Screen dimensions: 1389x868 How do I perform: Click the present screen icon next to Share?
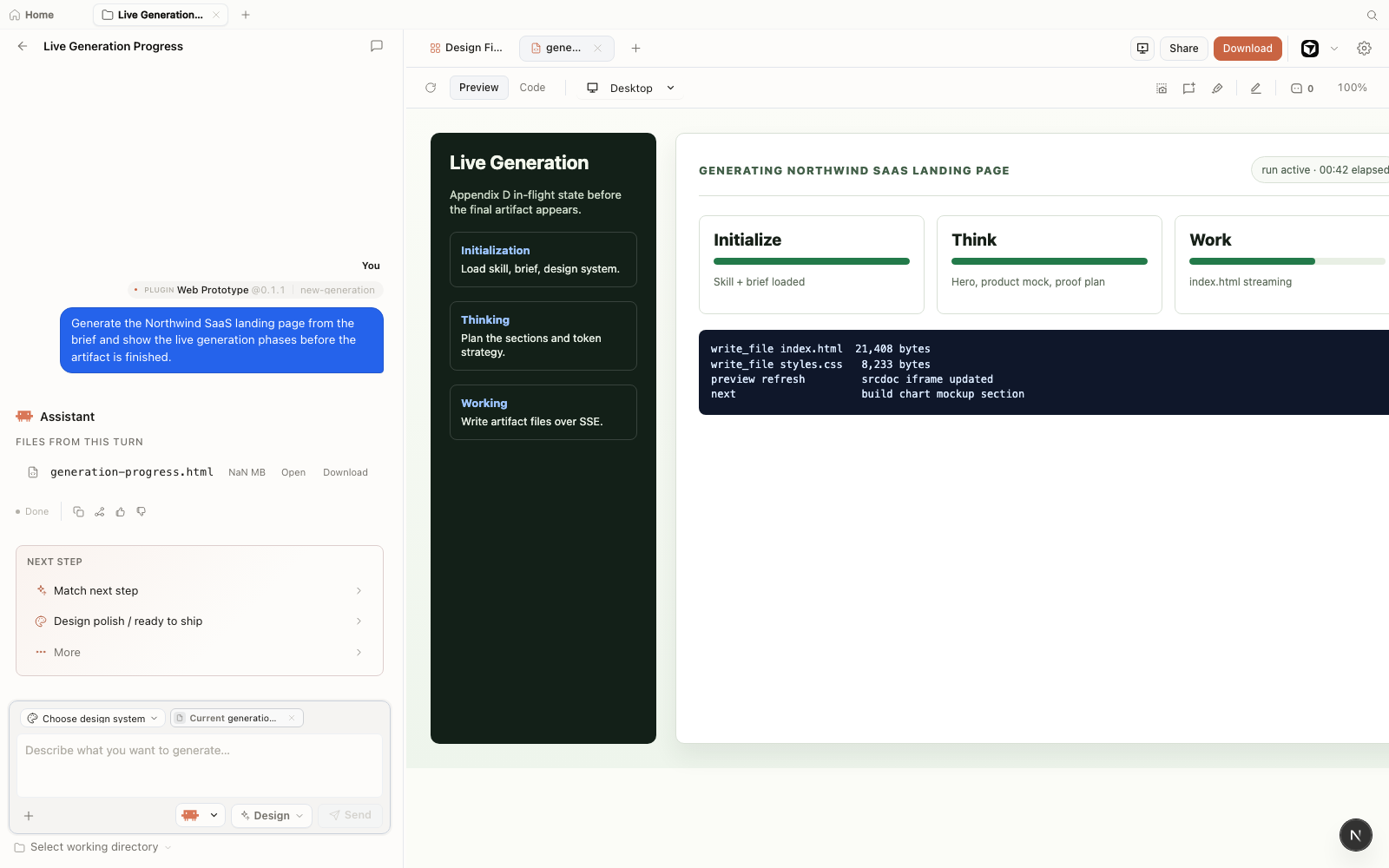tap(1142, 49)
